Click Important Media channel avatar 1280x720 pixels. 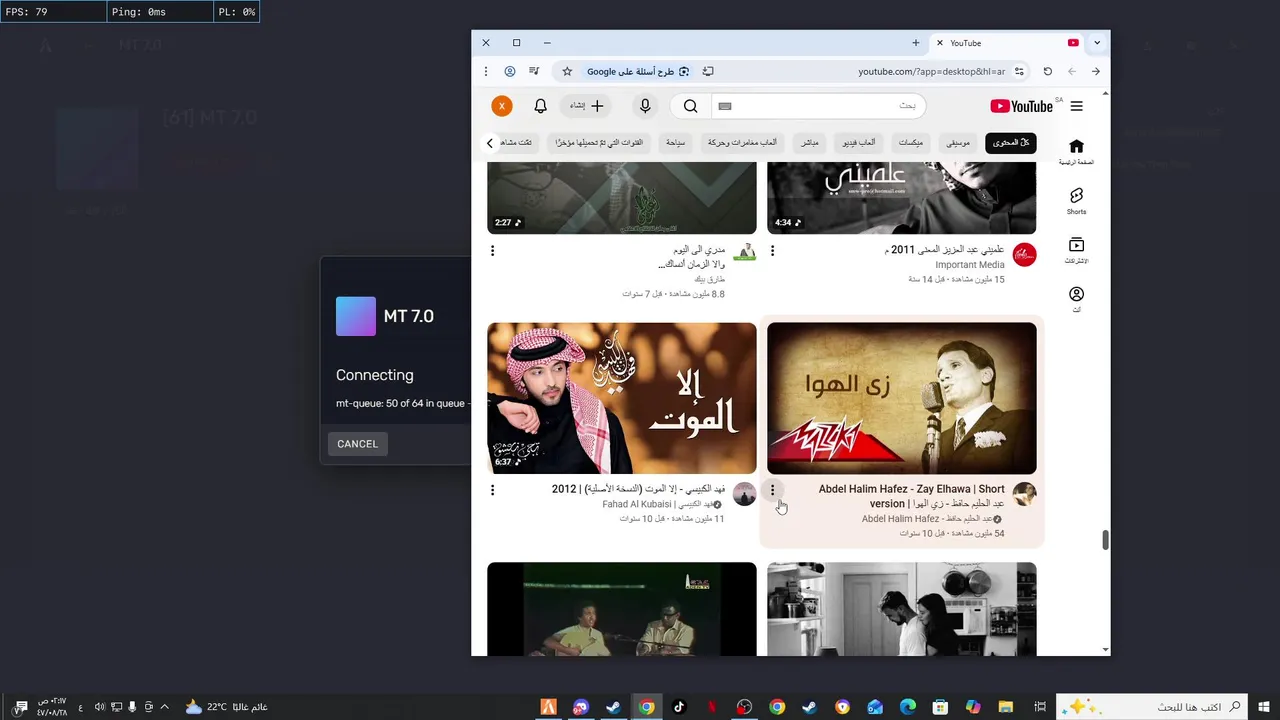pos(1024,254)
